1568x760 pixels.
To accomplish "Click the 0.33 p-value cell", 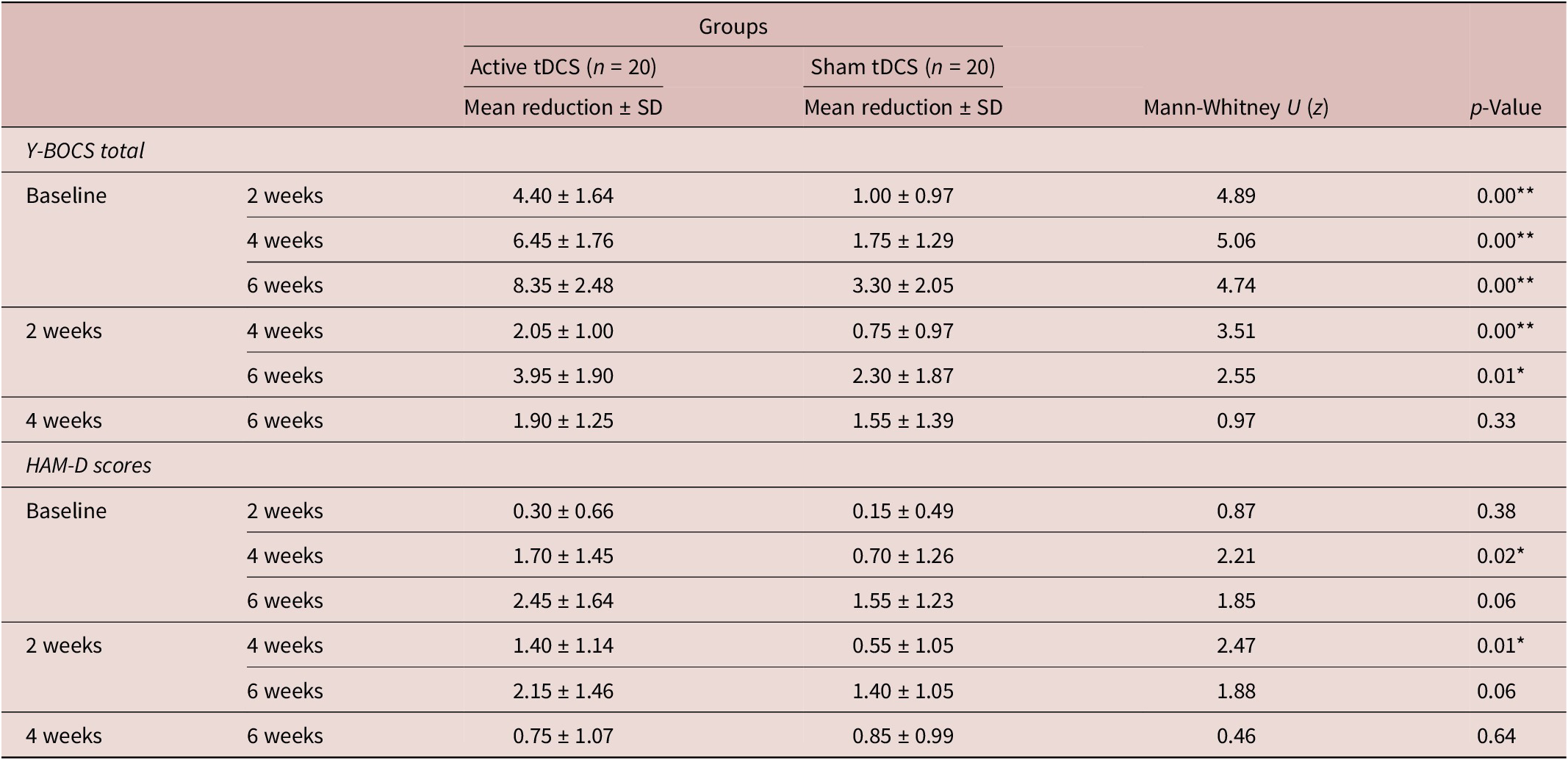I will pyautogui.click(x=1496, y=420).
